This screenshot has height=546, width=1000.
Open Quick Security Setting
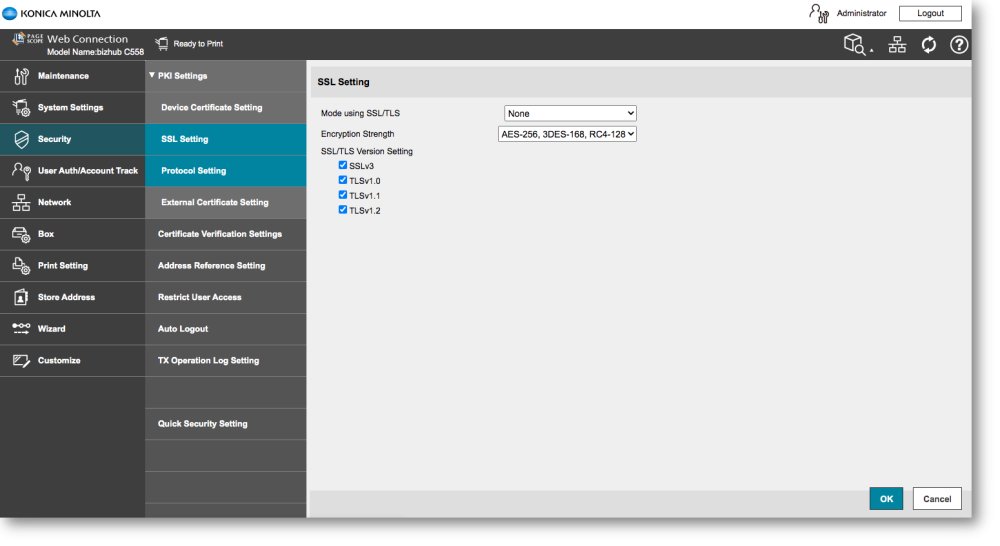[226, 424]
